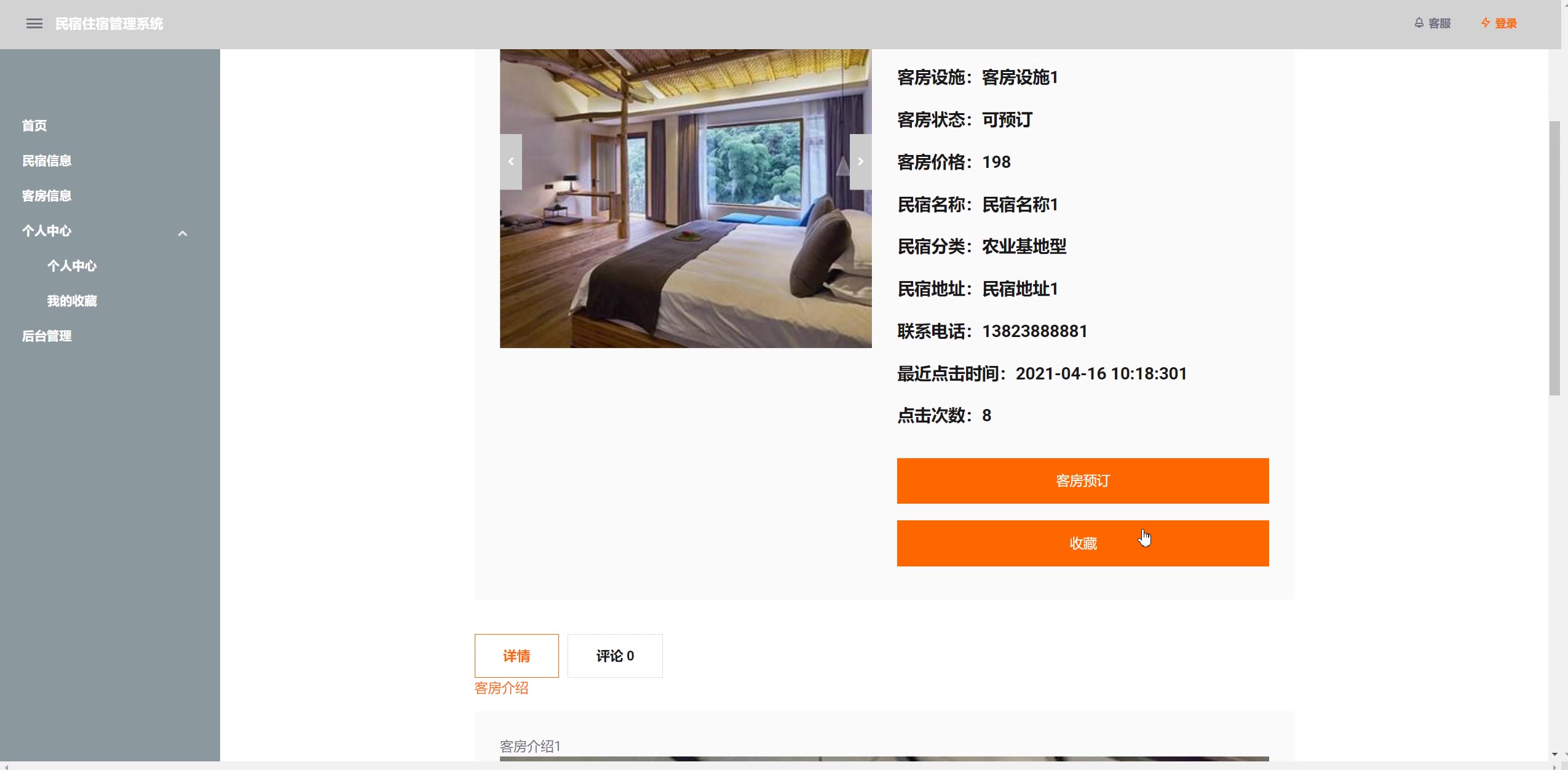The height and width of the screenshot is (770, 1568).
Task: Click the 登录 link
Action: tap(1506, 23)
